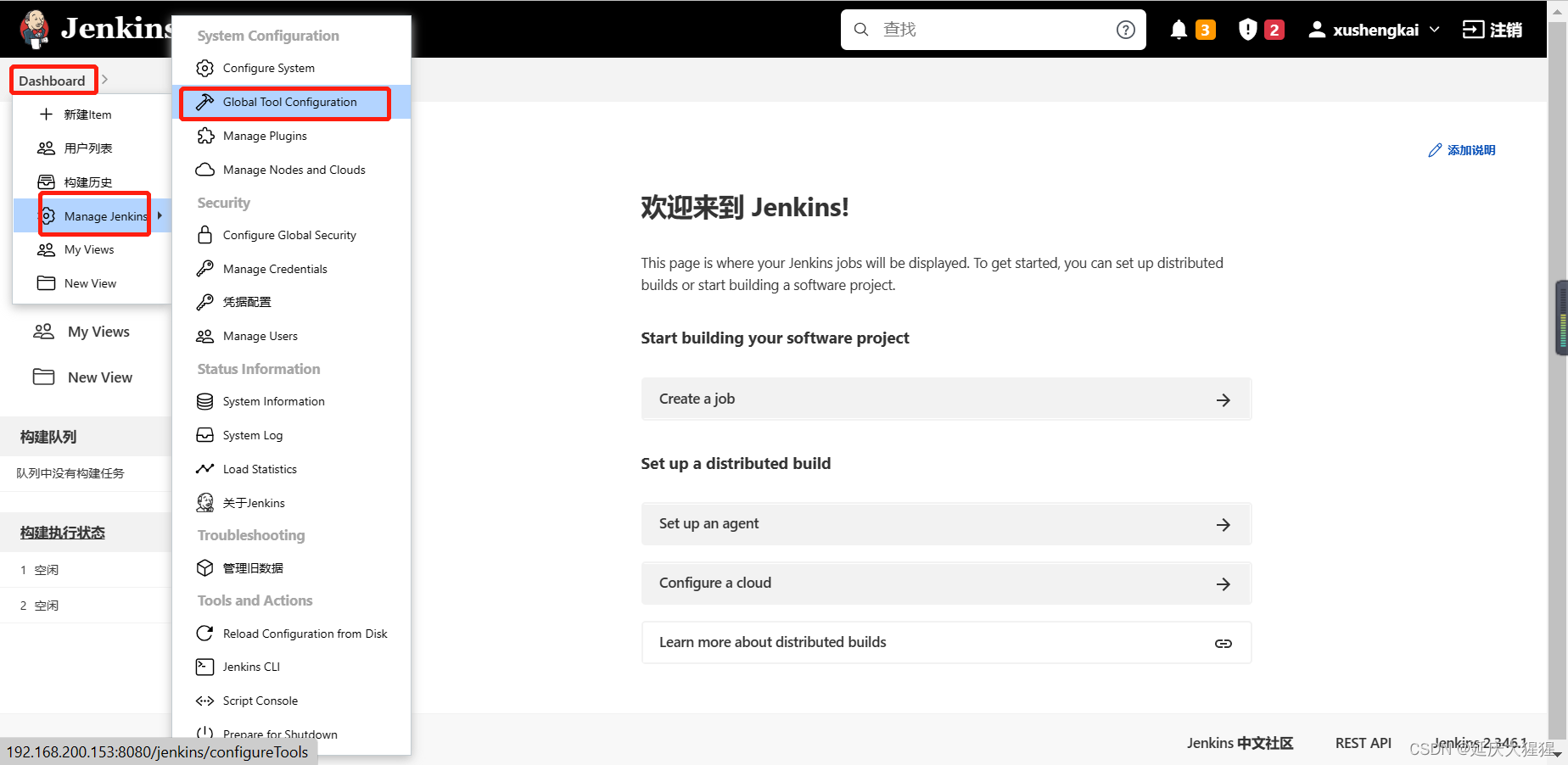Open Jenkins CLI menu entry
1568x765 pixels.
click(x=291, y=667)
